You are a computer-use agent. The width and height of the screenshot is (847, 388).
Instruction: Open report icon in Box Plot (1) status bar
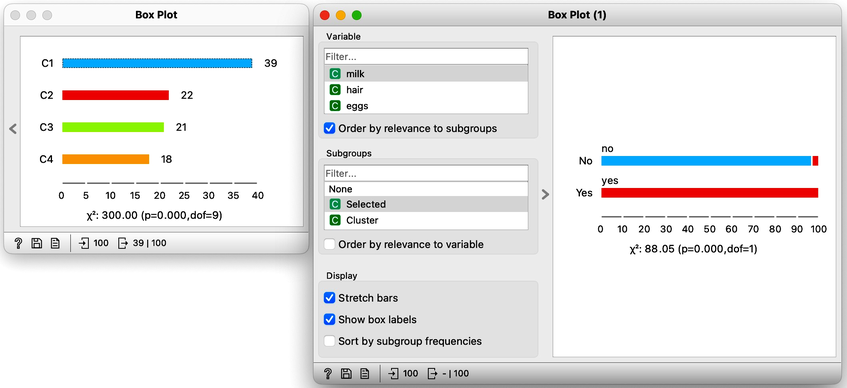click(x=365, y=373)
